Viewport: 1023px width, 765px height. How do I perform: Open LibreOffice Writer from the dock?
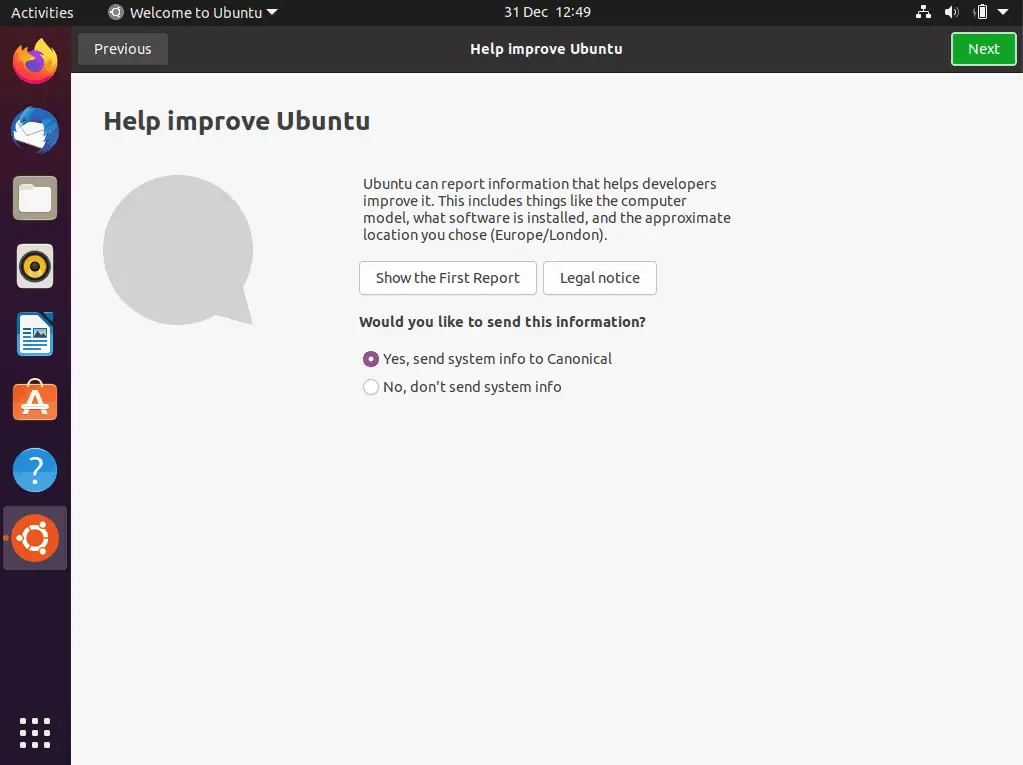(x=35, y=334)
